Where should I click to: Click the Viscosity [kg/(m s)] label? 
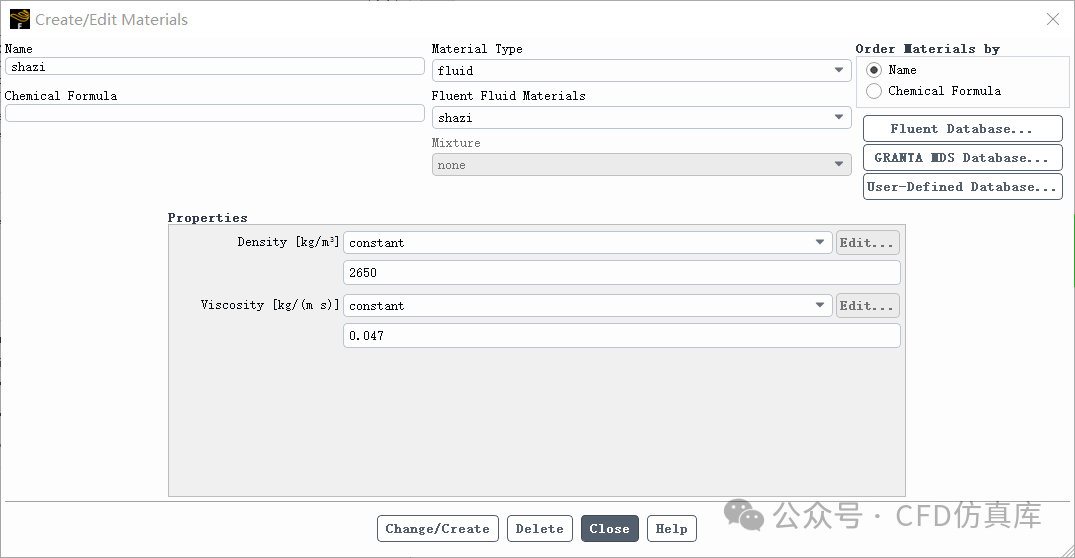point(270,305)
